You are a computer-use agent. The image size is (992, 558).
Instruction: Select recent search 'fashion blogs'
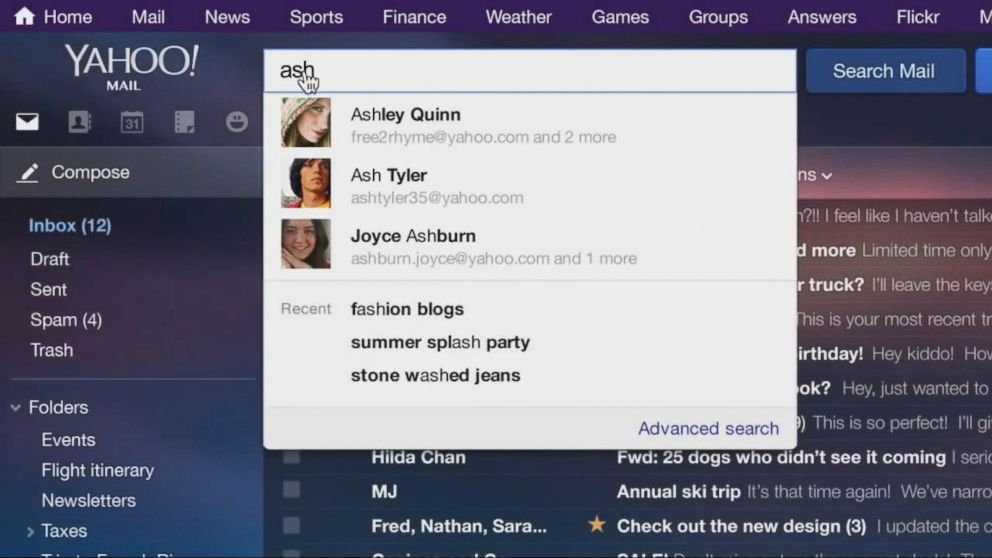(x=407, y=309)
